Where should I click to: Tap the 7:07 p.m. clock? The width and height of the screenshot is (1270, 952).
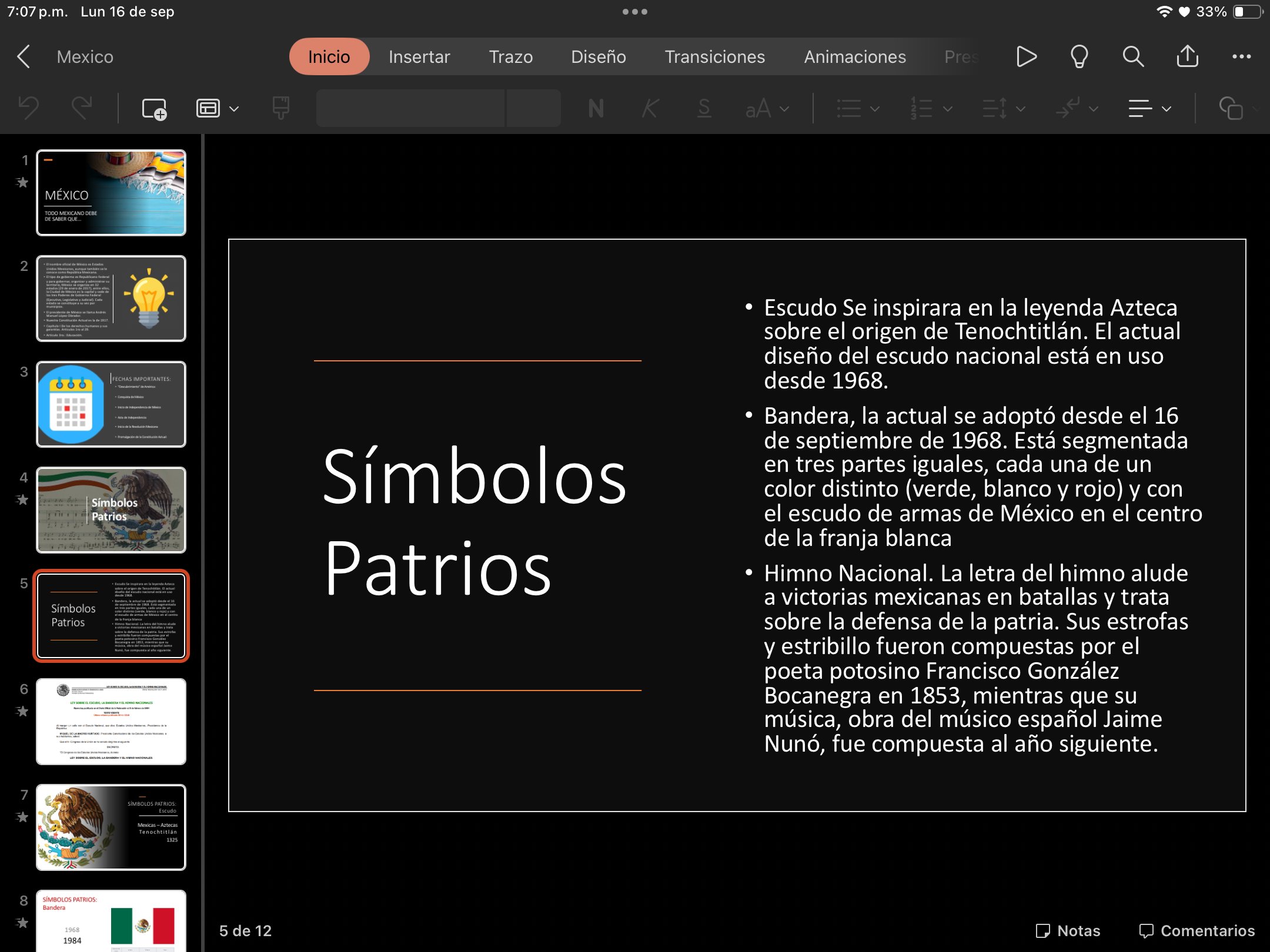pos(38,12)
